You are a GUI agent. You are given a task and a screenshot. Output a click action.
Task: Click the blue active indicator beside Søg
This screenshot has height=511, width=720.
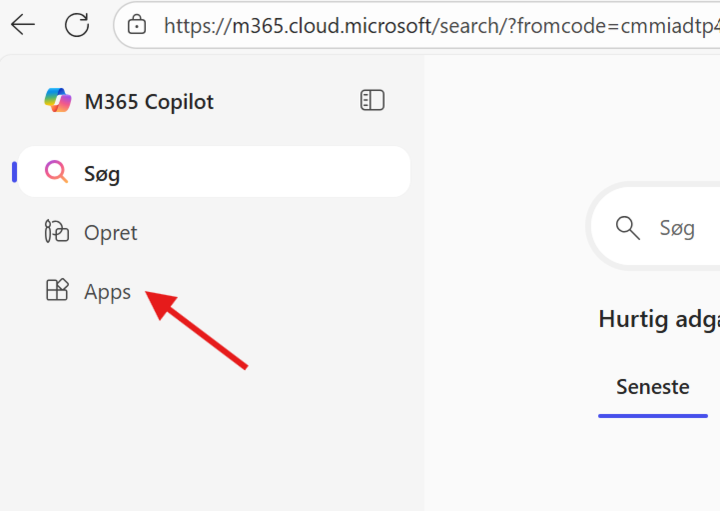coord(15,172)
